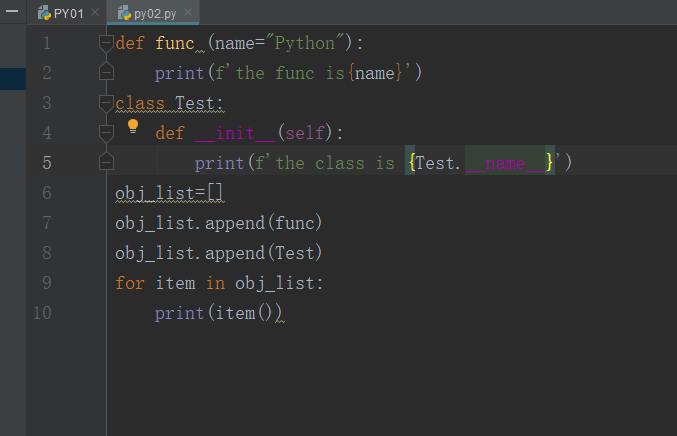This screenshot has width=677, height=436.
Task: Click 'obj_list.append(func)' statement
Action: pyautogui.click(x=218, y=223)
